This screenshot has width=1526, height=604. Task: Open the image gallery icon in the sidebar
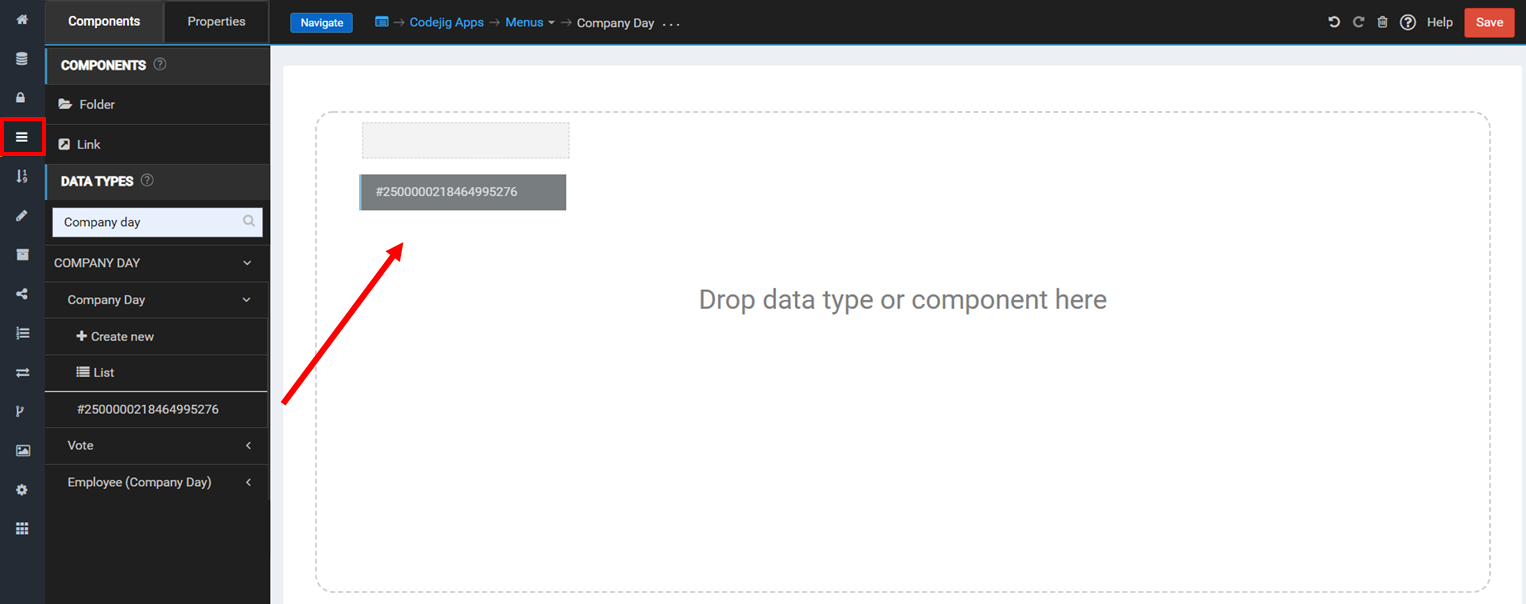[x=22, y=450]
